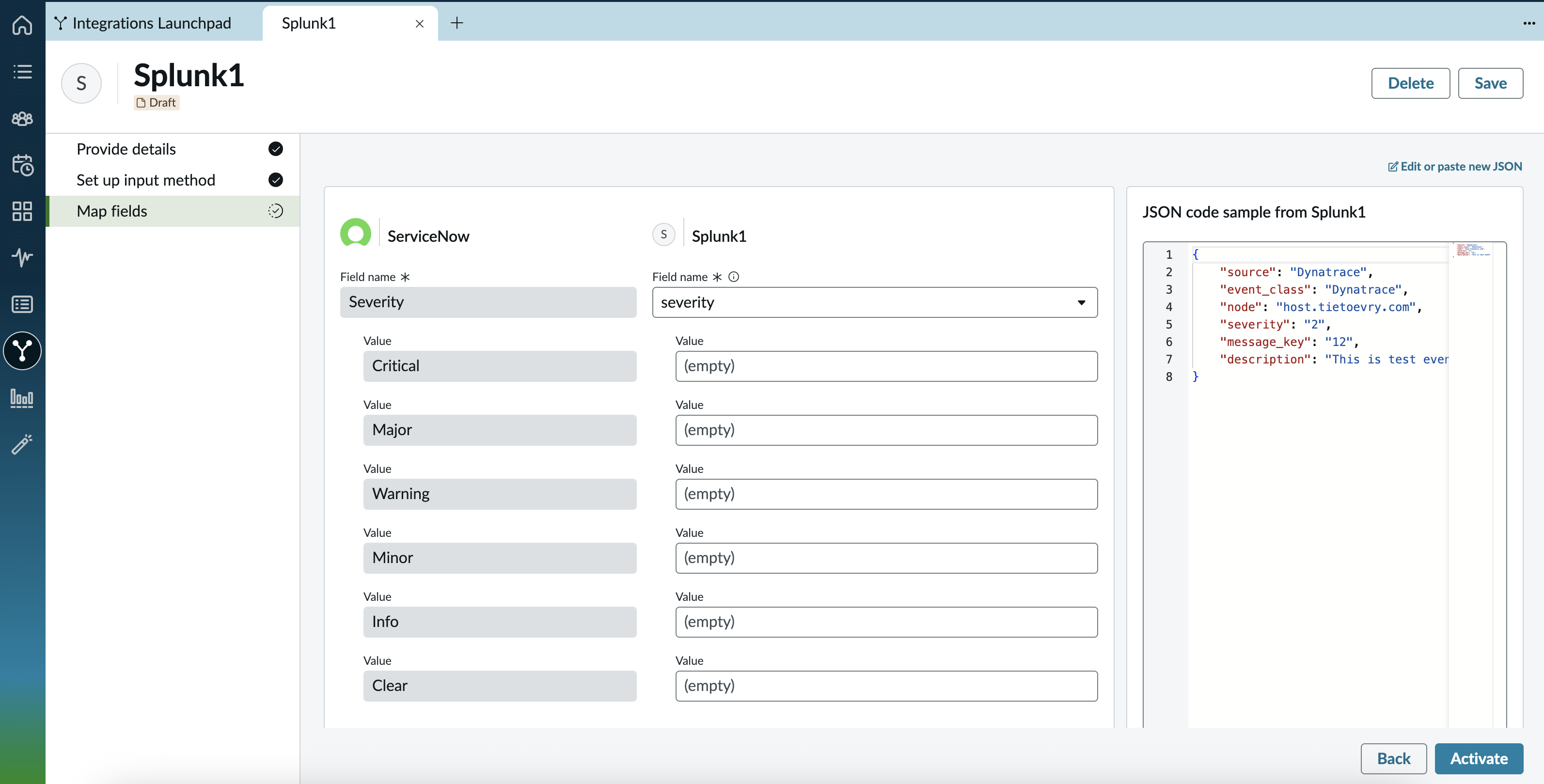Viewport: 1544px width, 784px height.
Task: Open the calendar clock icon in sidebar
Action: 22,165
